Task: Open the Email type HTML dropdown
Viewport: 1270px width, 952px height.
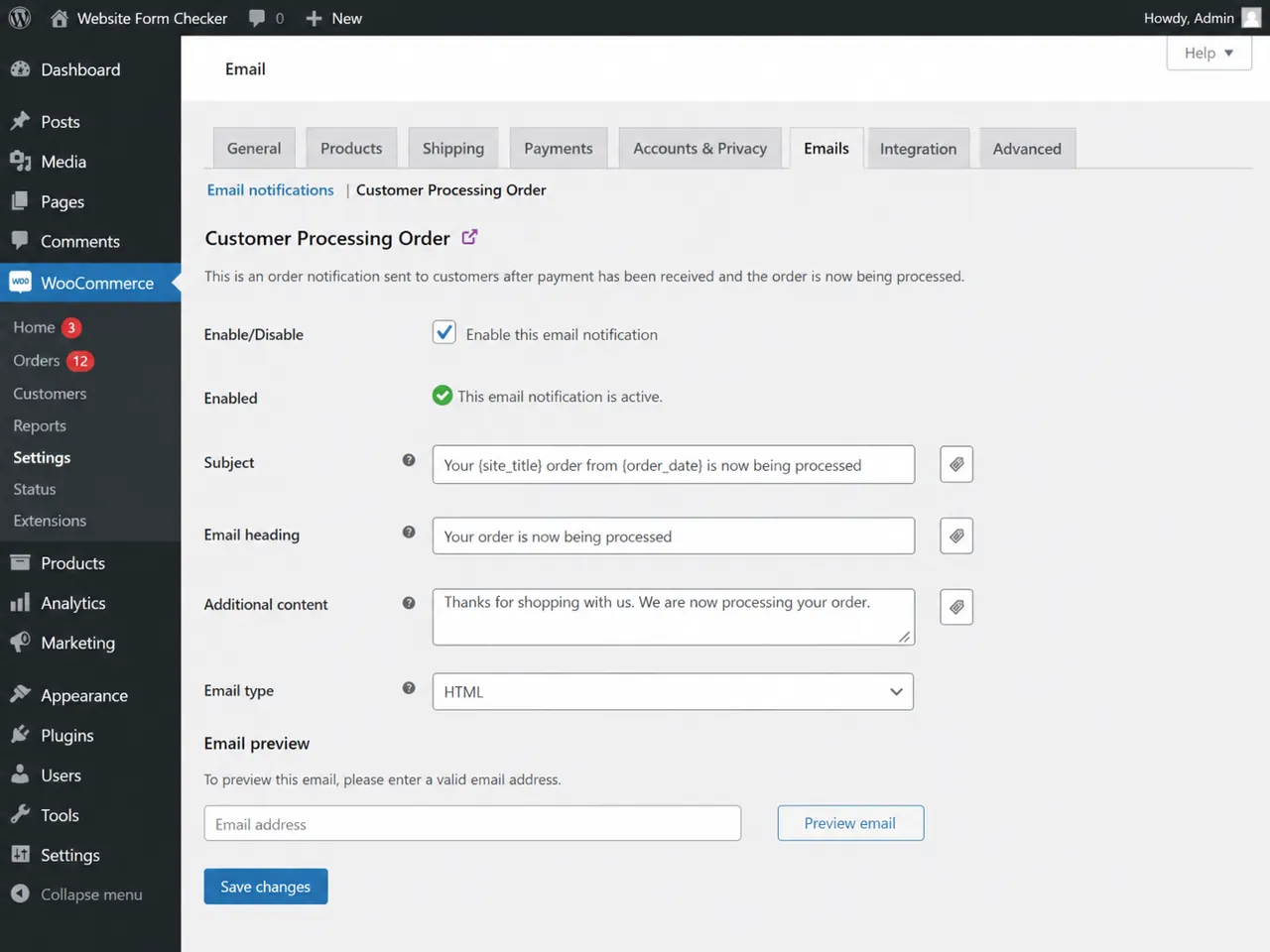Action: (673, 691)
